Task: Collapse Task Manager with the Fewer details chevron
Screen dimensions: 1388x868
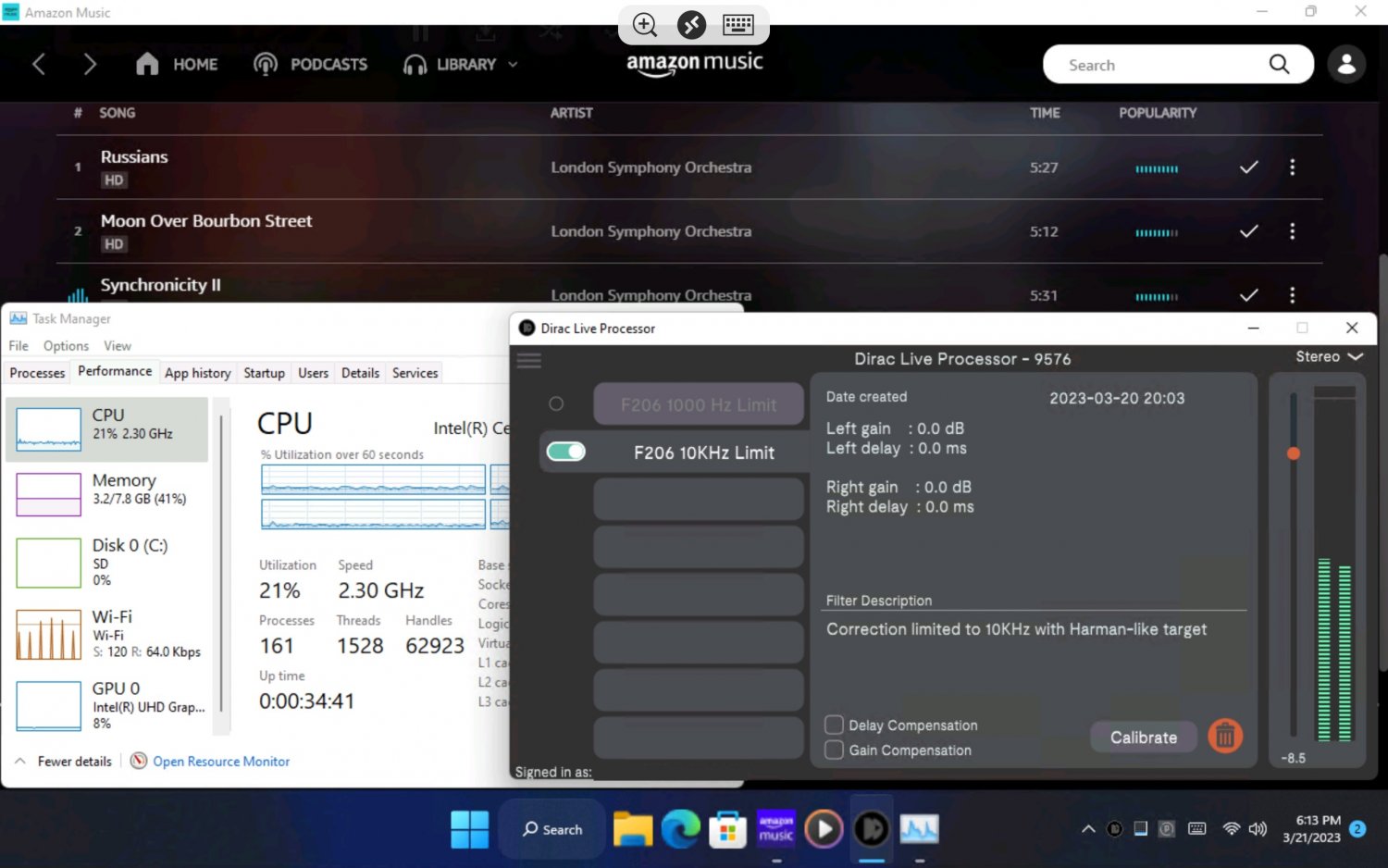Action: [x=20, y=761]
